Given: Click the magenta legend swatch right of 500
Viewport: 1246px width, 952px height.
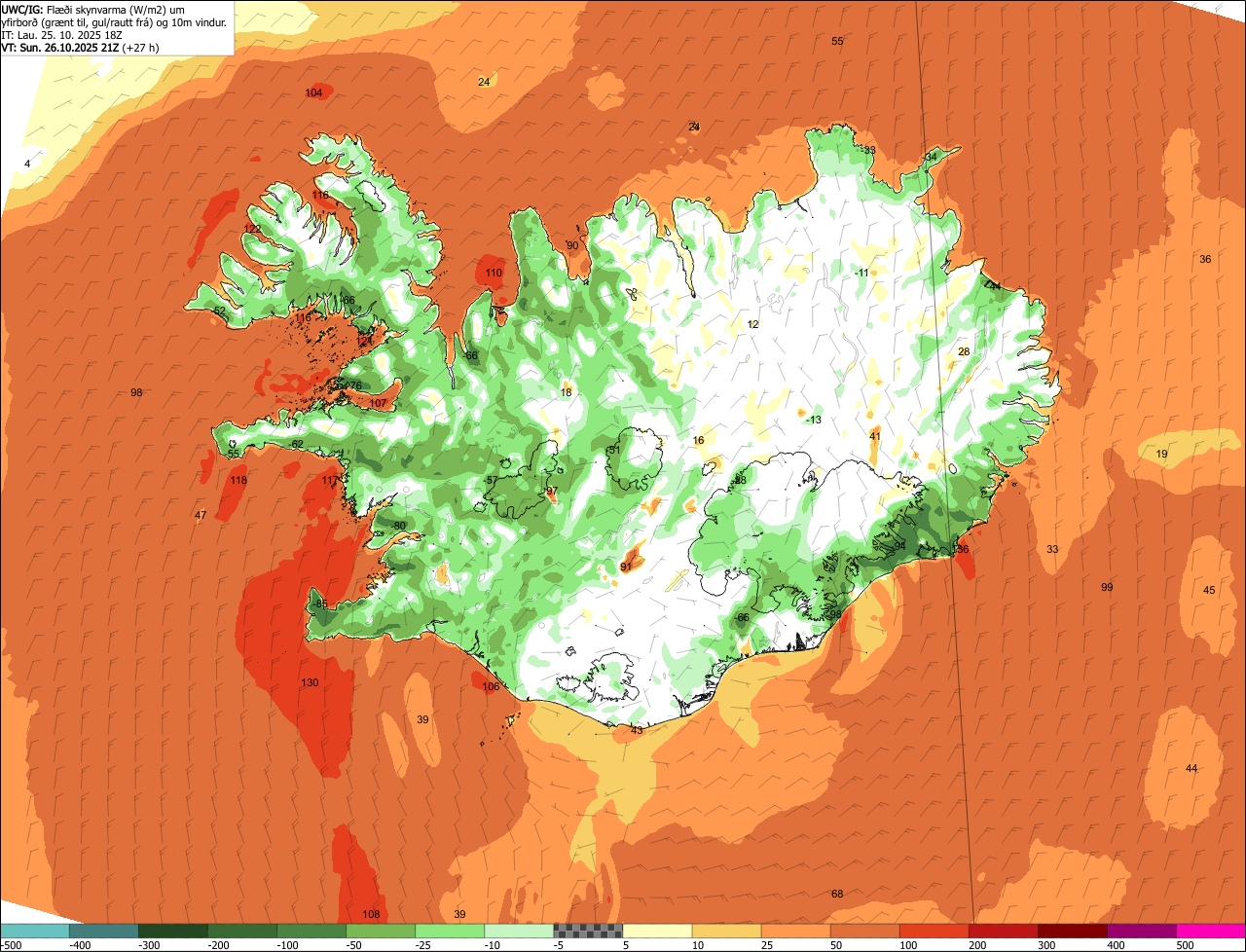Looking at the screenshot, I should (1211, 931).
